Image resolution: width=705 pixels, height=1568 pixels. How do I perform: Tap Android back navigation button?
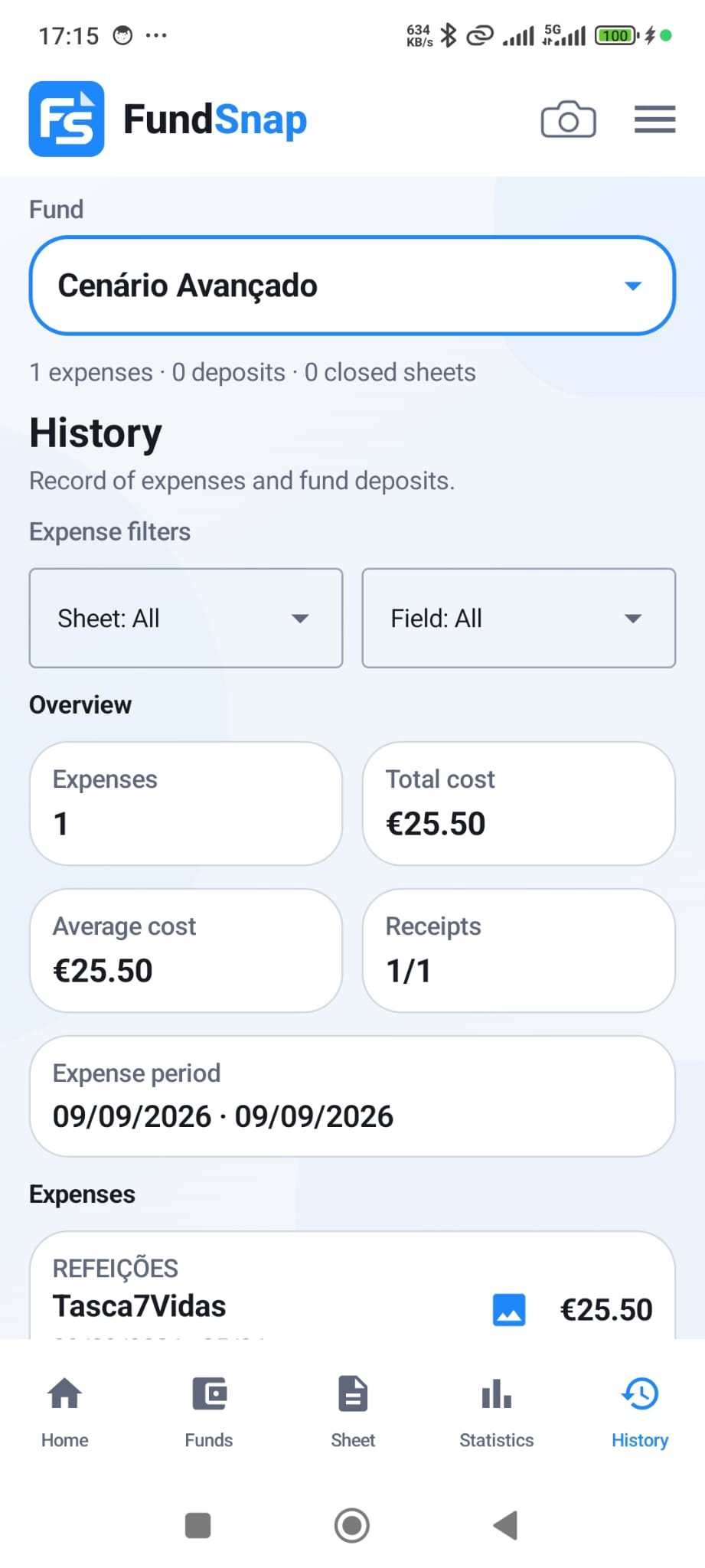(x=506, y=1525)
